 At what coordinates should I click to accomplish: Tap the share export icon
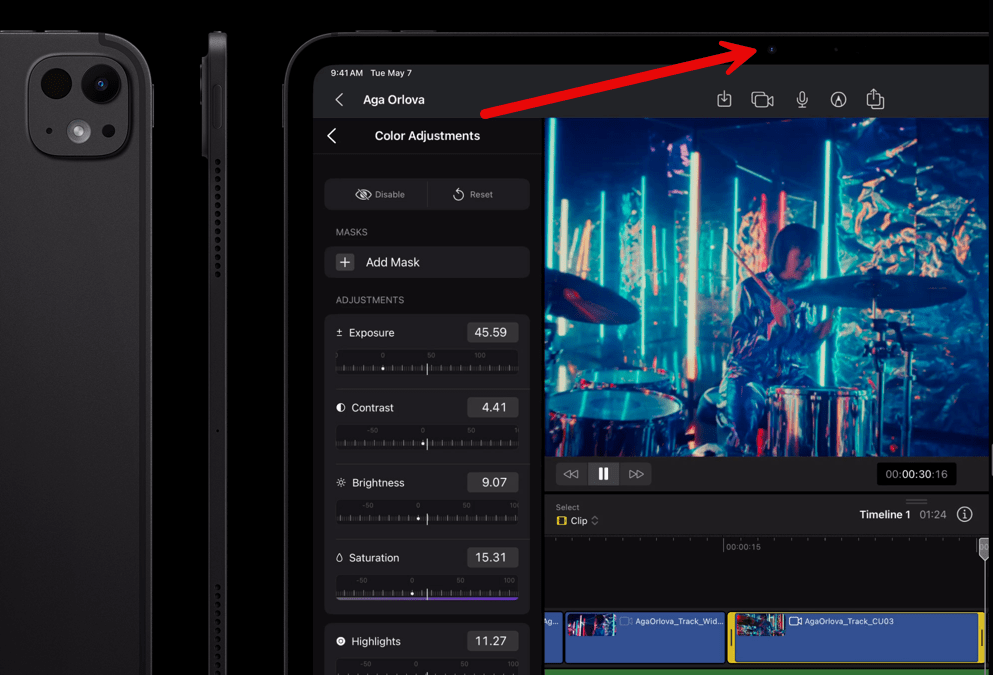coord(875,99)
